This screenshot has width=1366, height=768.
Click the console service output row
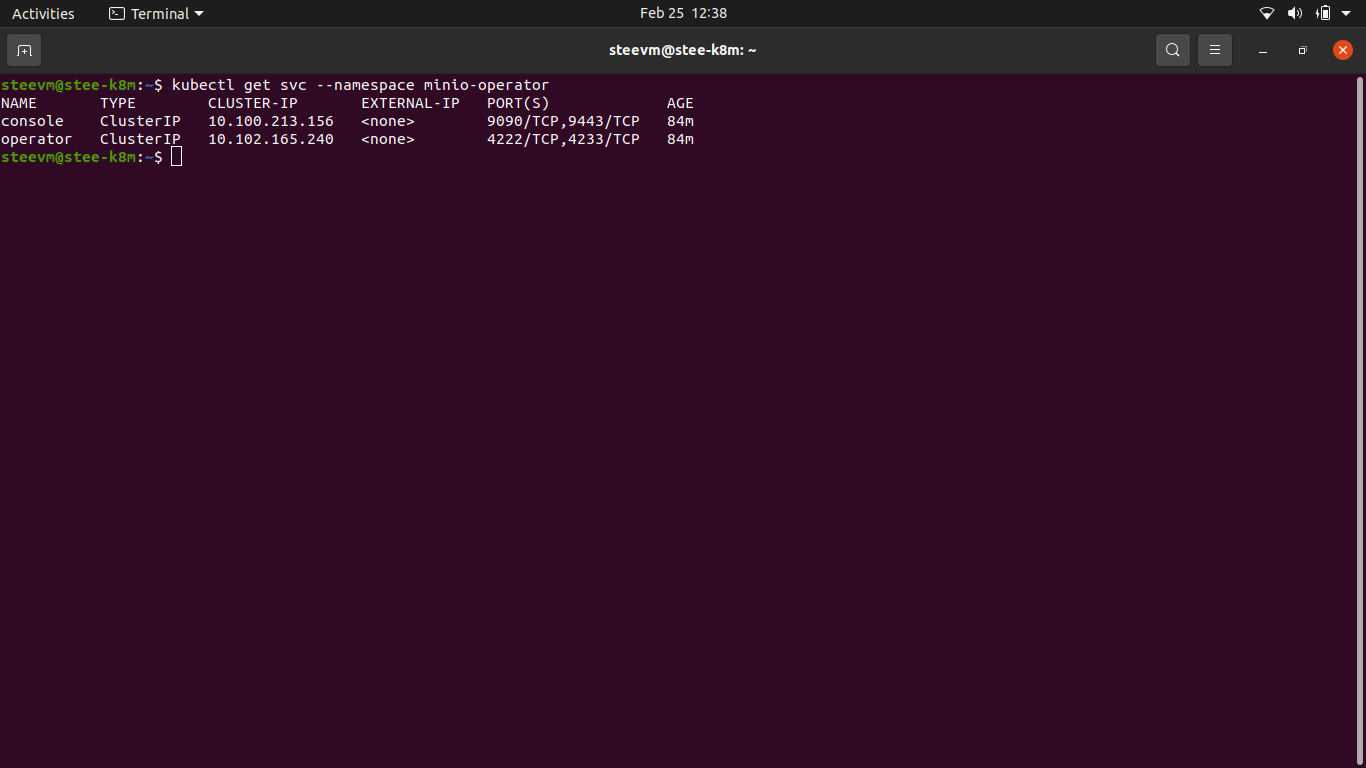pyautogui.click(x=350, y=121)
